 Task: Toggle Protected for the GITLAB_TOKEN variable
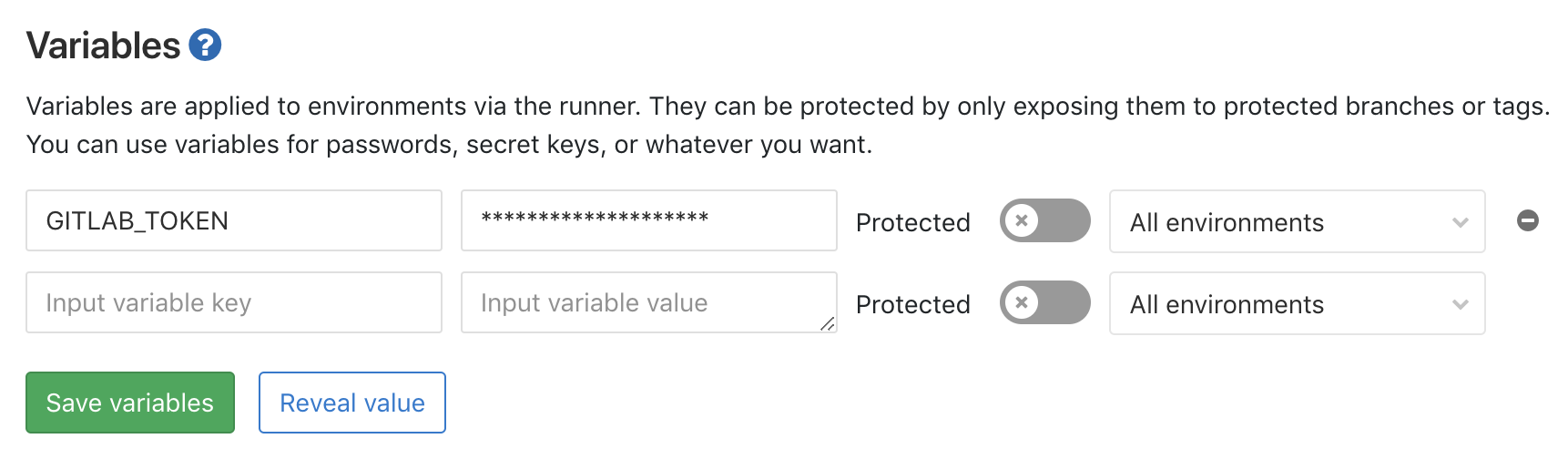click(1044, 220)
